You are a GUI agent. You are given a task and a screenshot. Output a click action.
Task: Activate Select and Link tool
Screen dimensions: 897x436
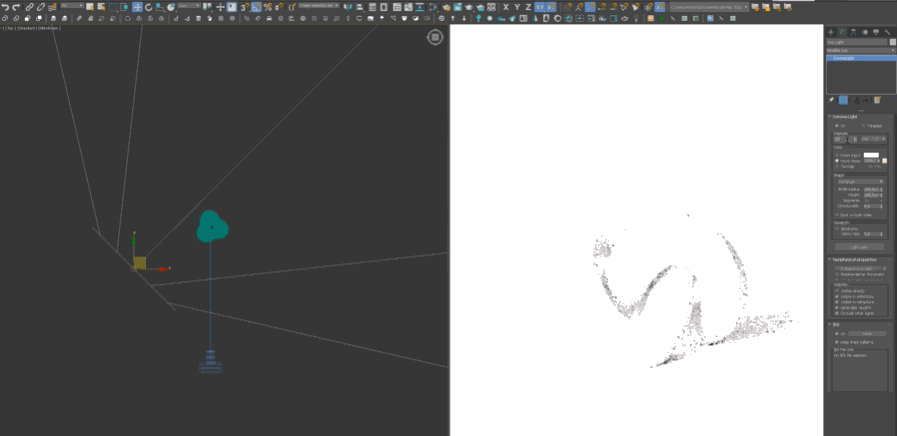[30, 7]
